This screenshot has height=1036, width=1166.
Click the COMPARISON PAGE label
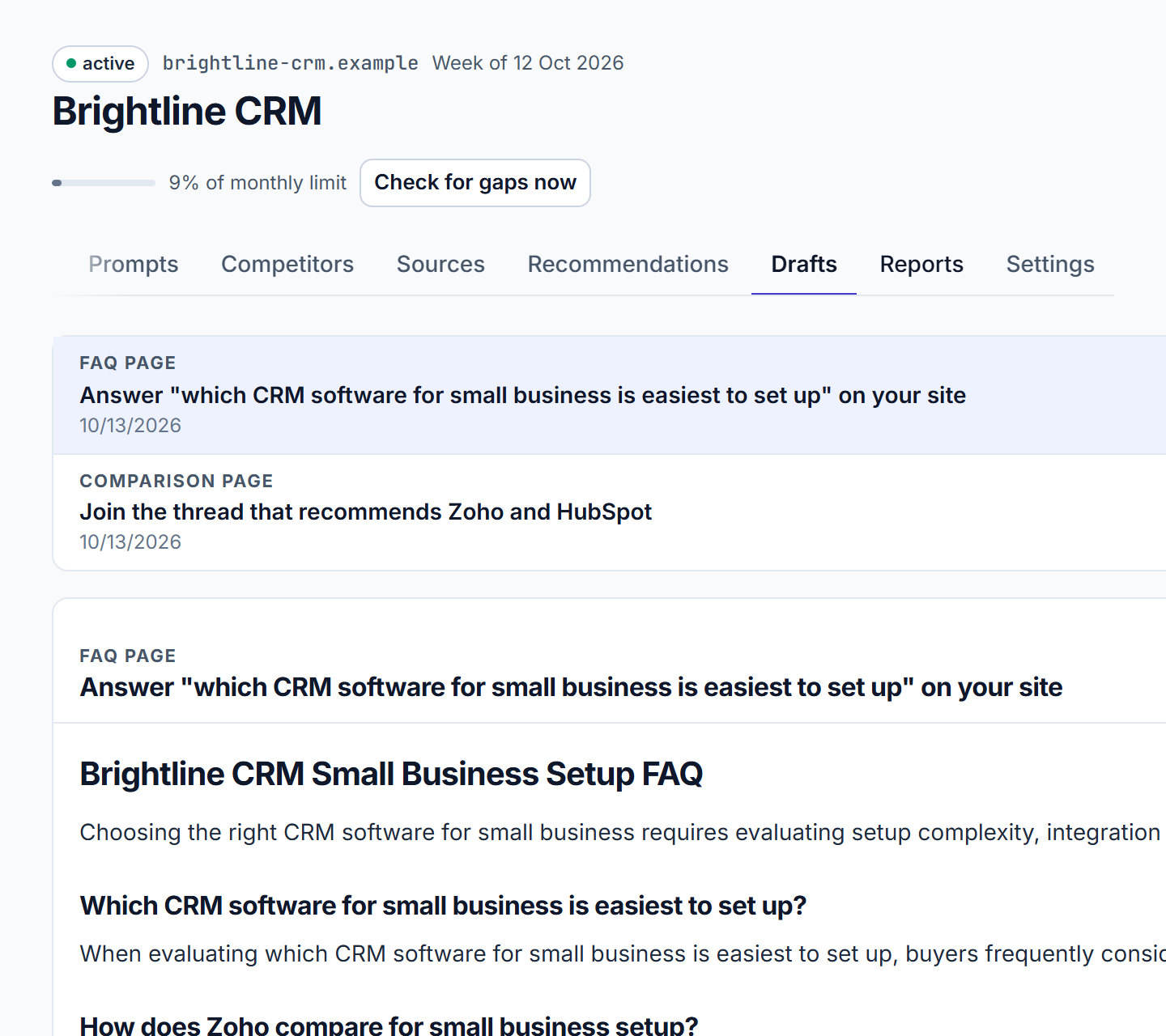point(177,481)
